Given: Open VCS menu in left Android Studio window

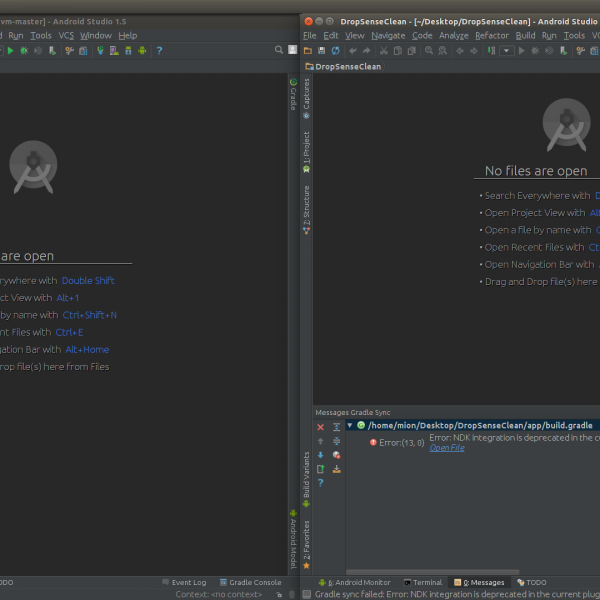Looking at the screenshot, I should (x=66, y=36).
